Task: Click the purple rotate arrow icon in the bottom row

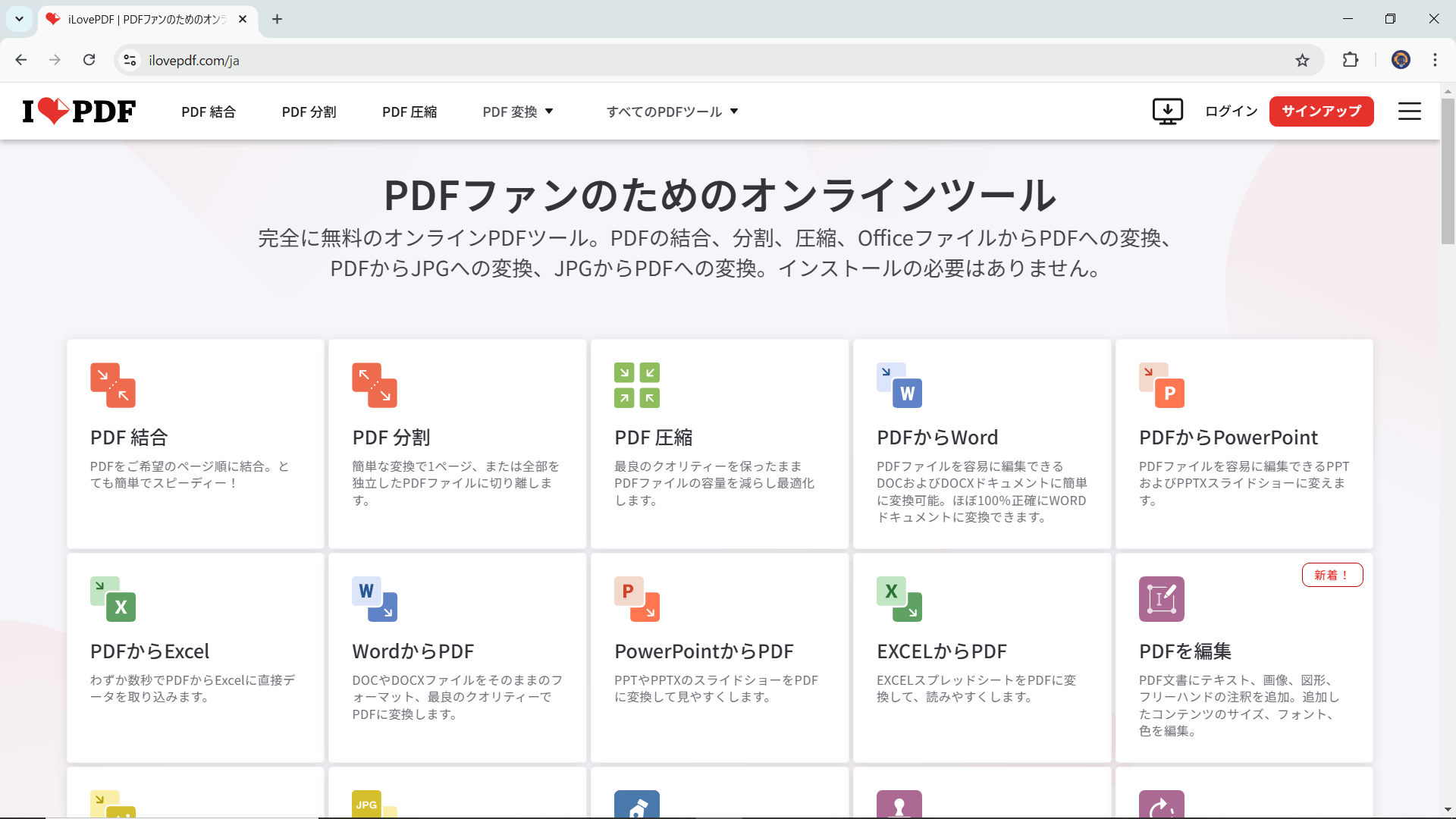Action: tap(1162, 804)
